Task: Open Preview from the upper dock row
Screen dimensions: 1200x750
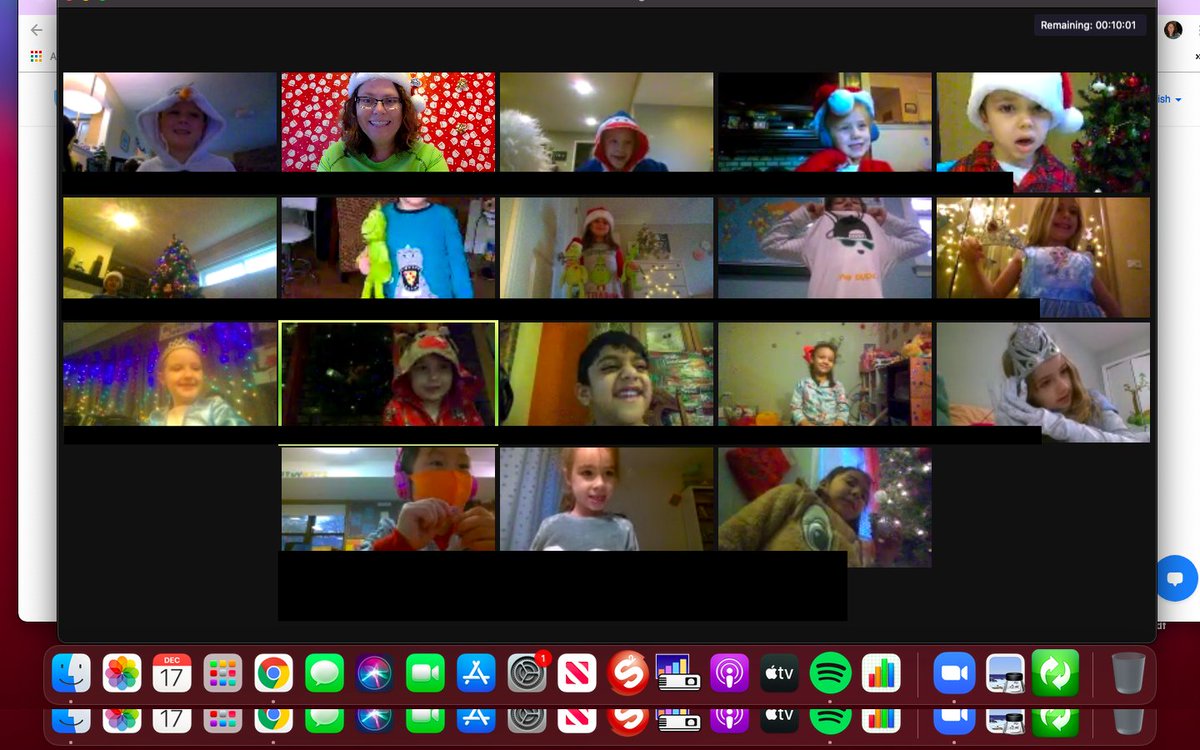Action: click(1005, 673)
